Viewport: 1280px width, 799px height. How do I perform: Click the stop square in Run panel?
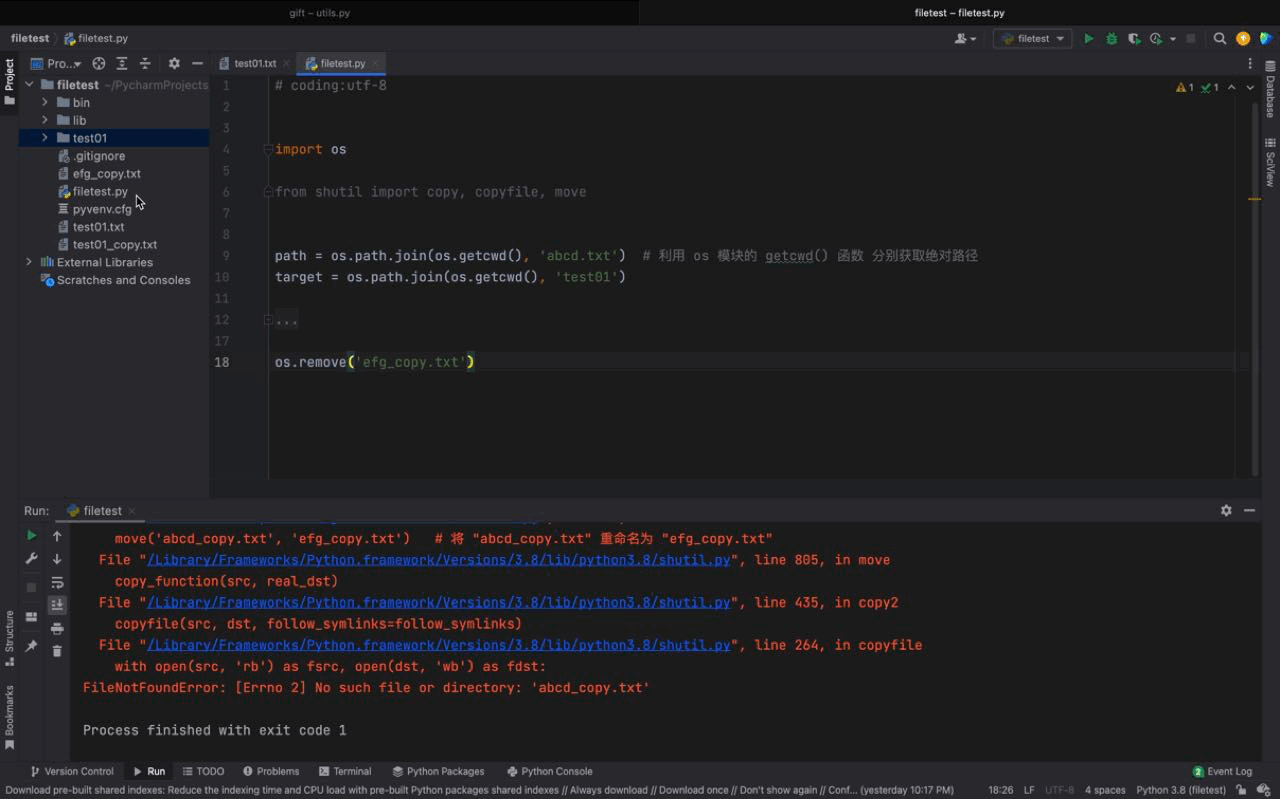coord(31,587)
